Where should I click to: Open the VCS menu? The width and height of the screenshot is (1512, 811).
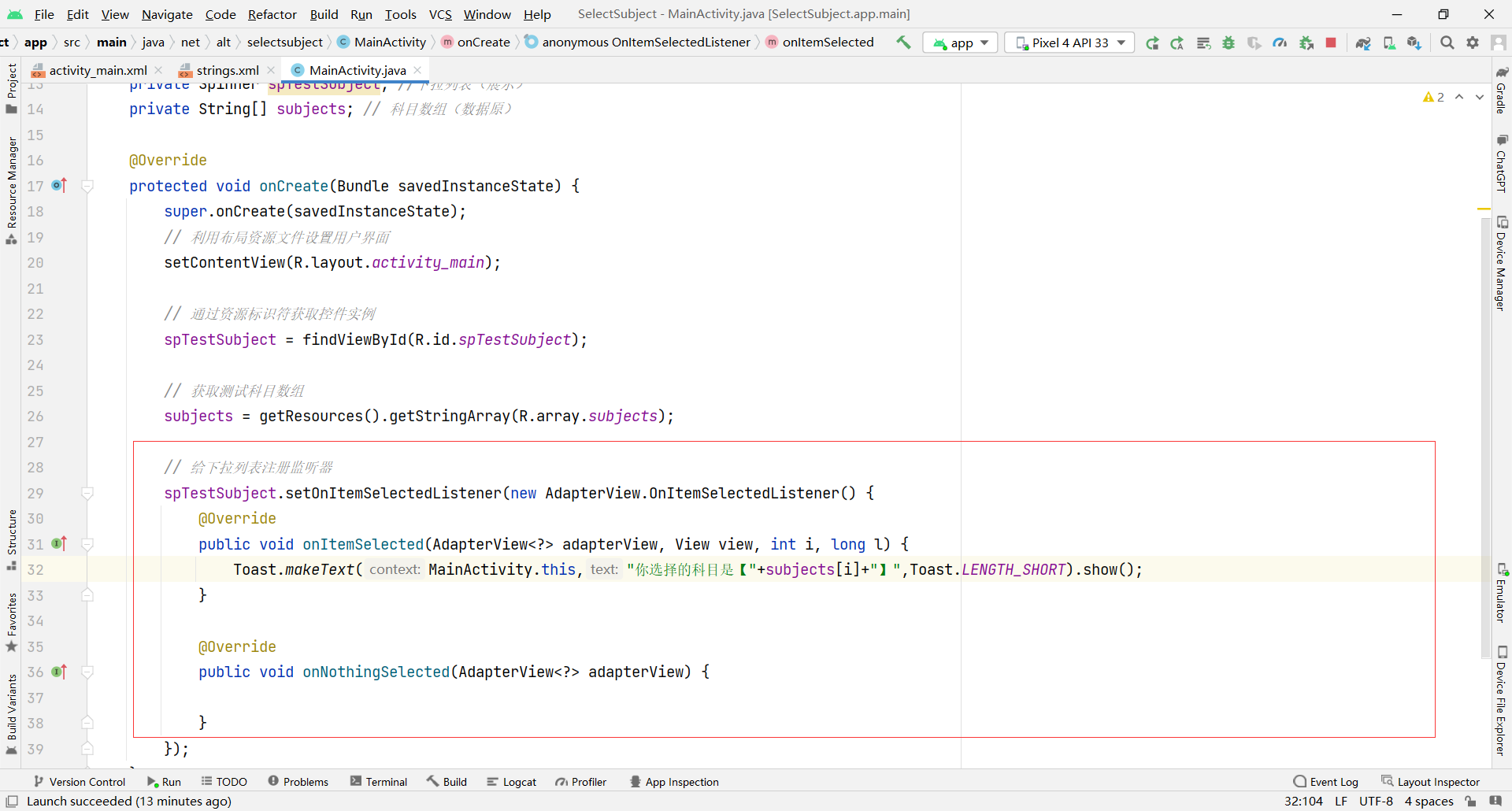[440, 14]
